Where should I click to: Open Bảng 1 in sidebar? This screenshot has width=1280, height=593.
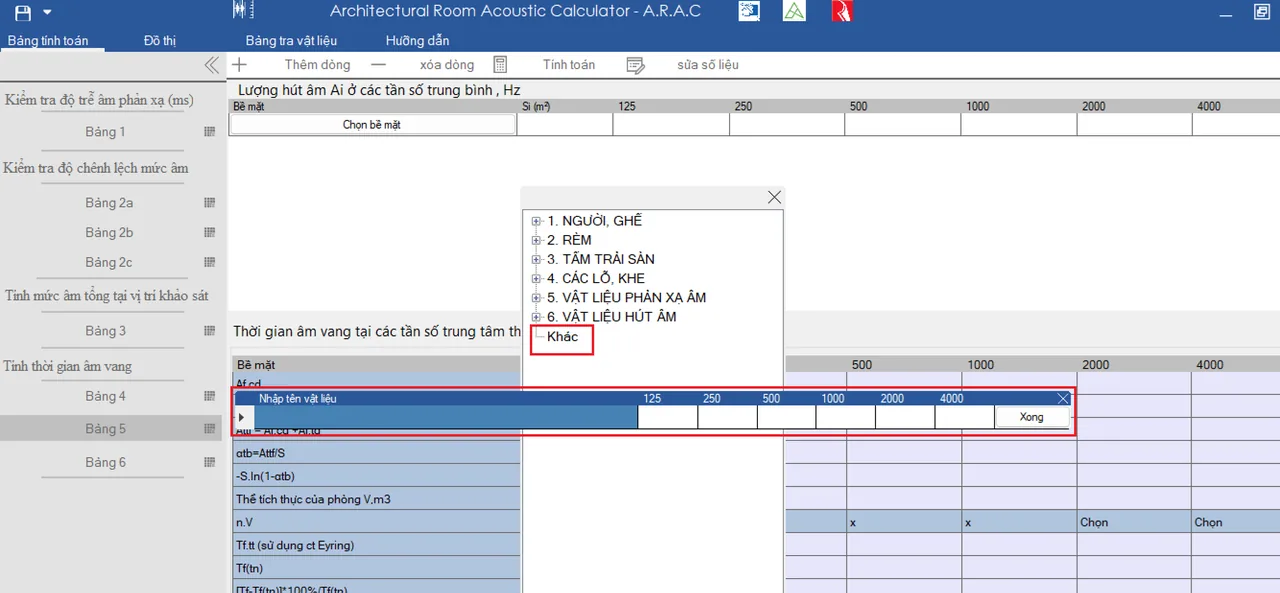(105, 132)
